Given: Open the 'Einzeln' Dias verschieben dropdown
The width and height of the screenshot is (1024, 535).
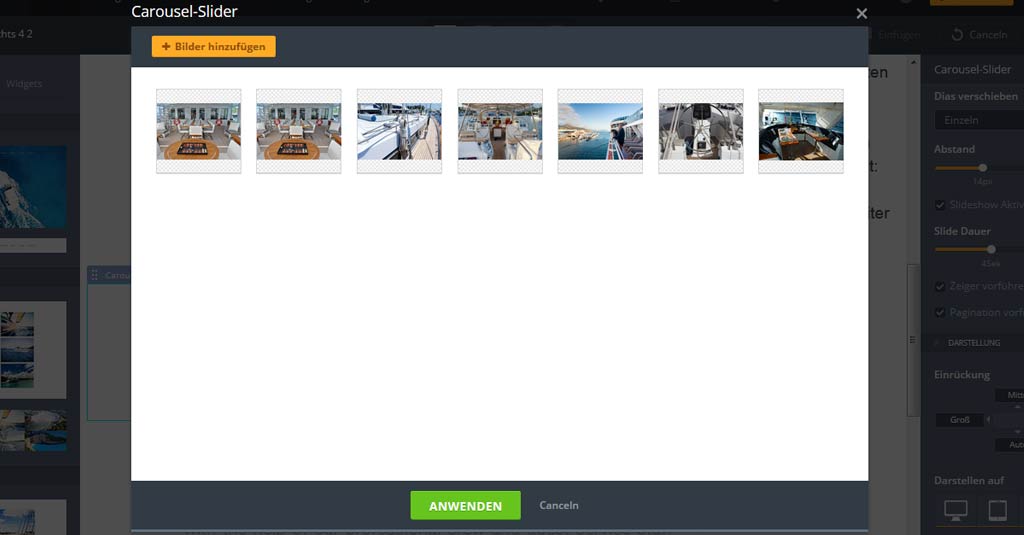Looking at the screenshot, I should pyautogui.click(x=978, y=120).
